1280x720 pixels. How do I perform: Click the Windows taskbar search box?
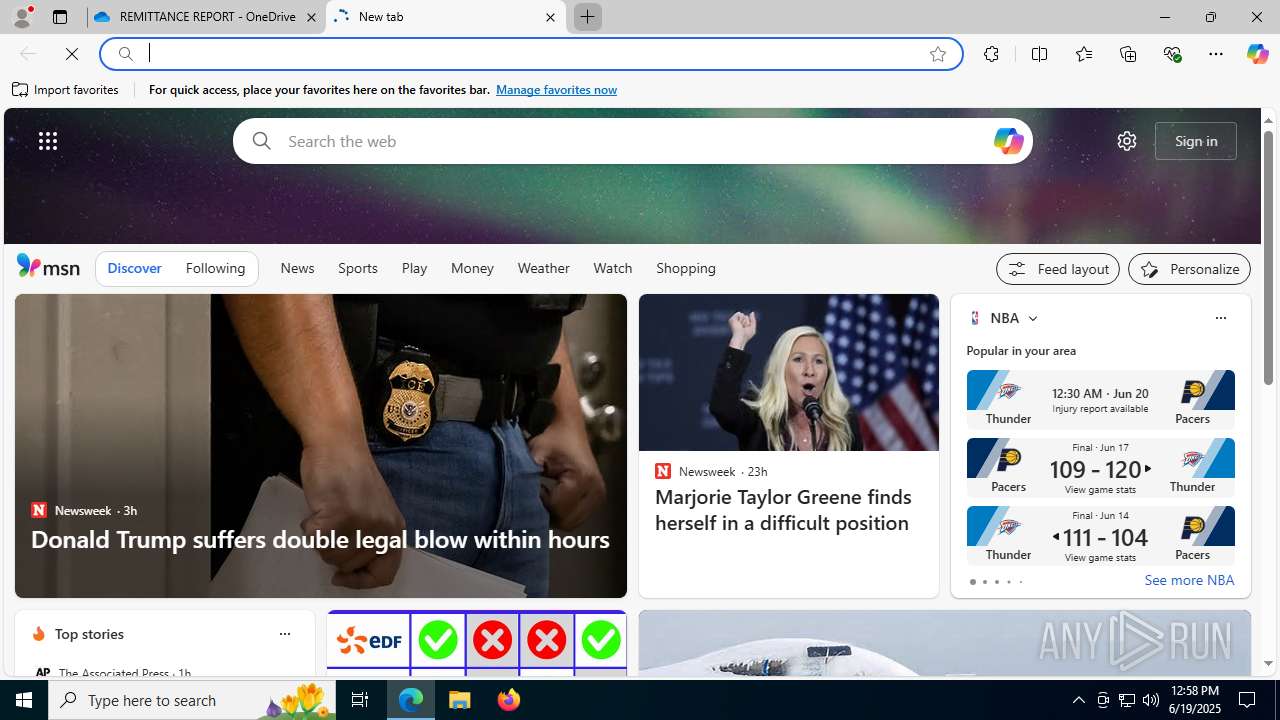[x=192, y=700]
